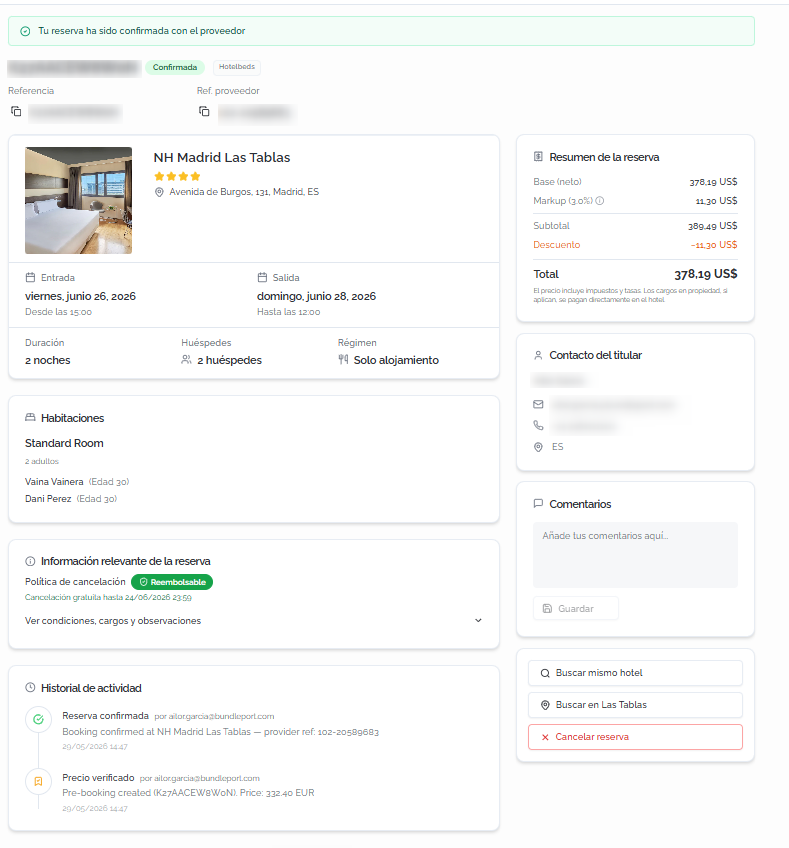Click guest name Dani Perez
Screen dimensions: 789x848
48,499
